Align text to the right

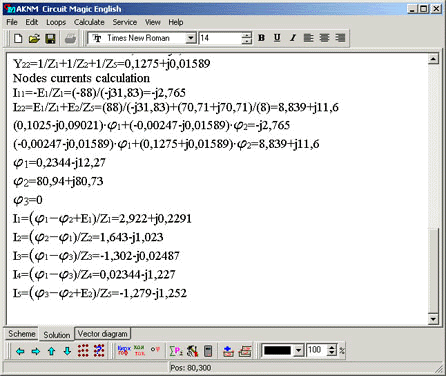pos(340,38)
